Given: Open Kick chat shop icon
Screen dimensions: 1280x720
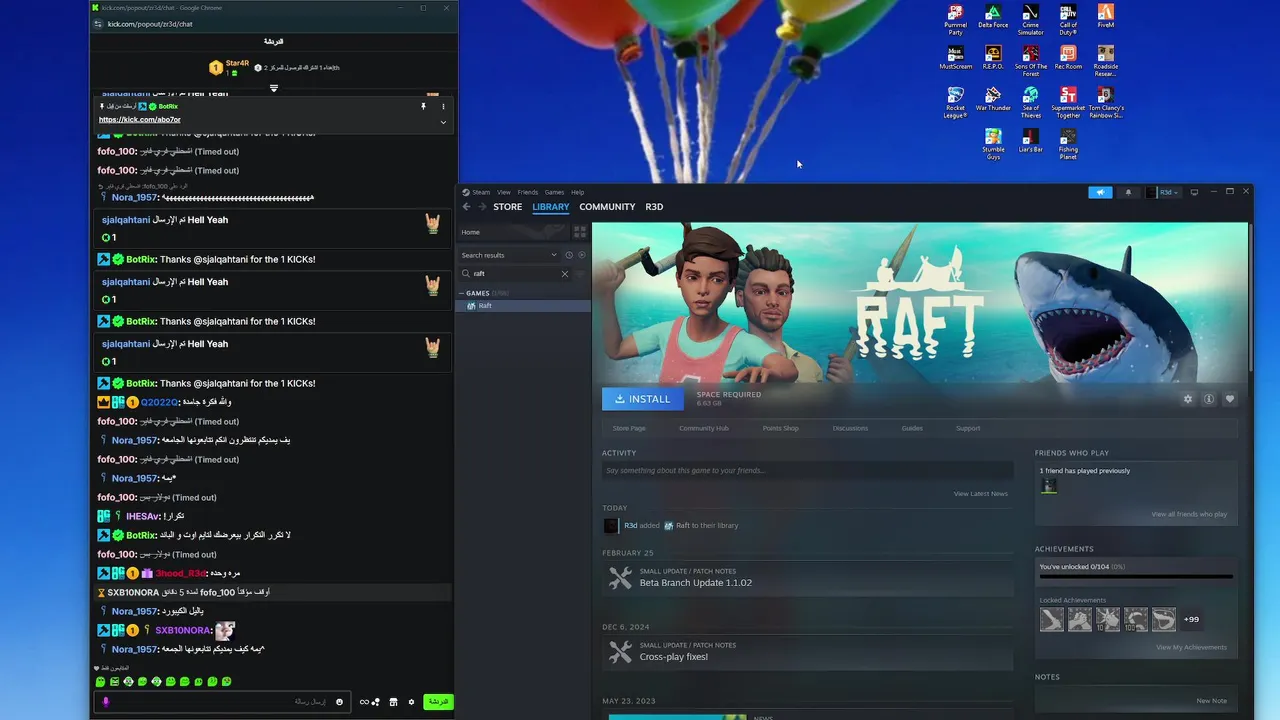Looking at the screenshot, I should 393,702.
